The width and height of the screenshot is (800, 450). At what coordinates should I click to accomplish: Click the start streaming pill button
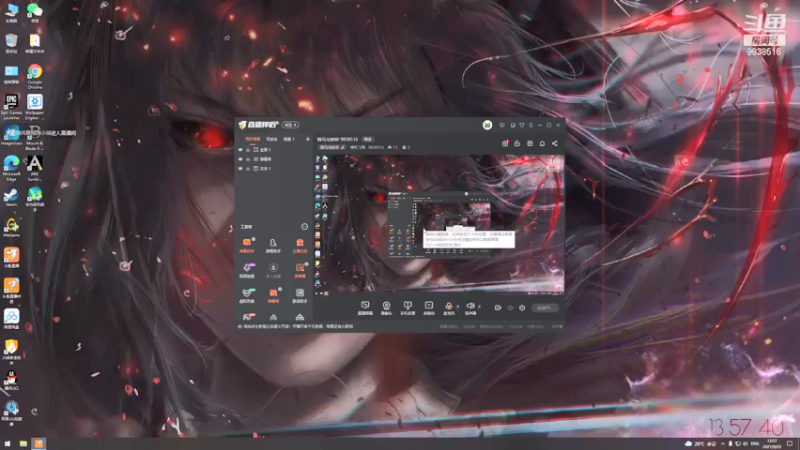(545, 308)
